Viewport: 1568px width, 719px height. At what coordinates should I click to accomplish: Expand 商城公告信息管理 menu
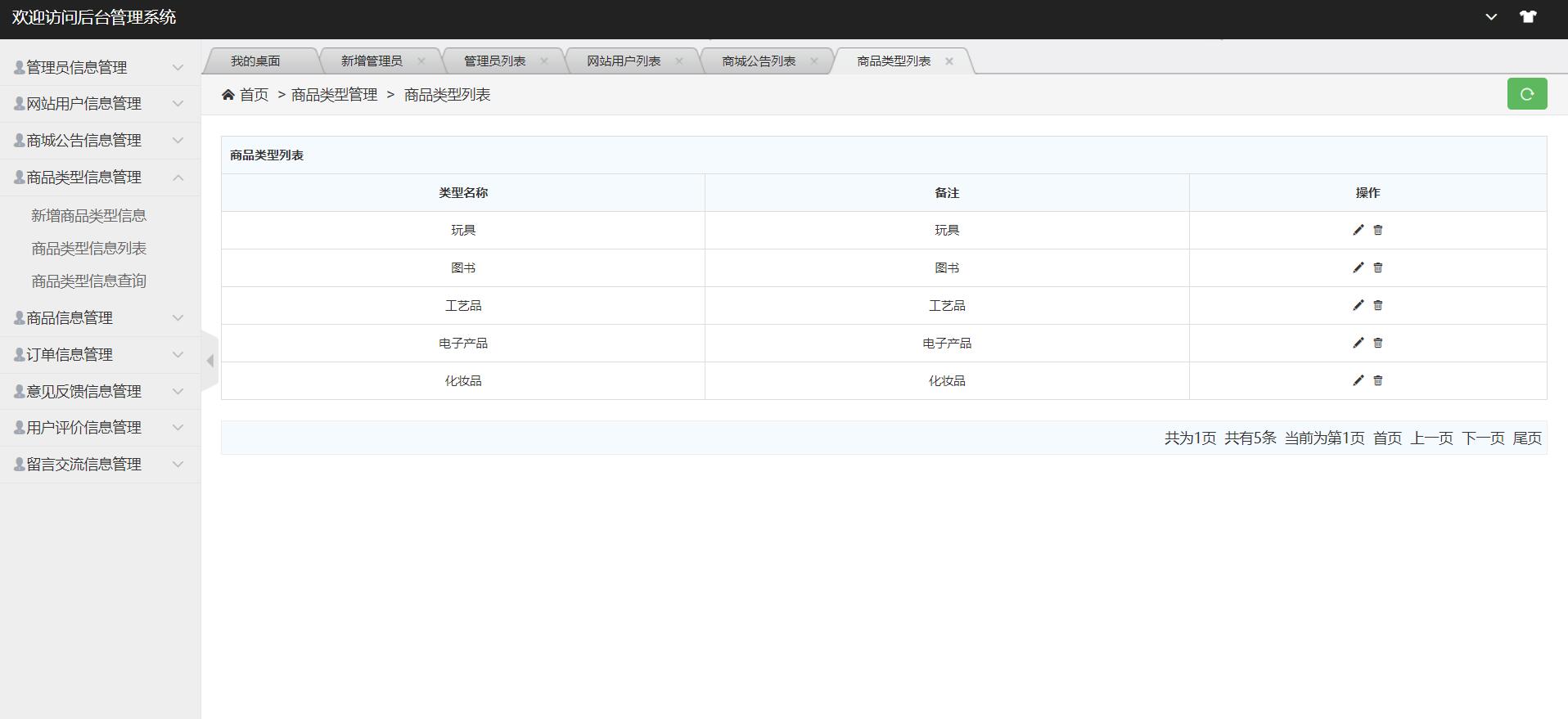tap(100, 141)
